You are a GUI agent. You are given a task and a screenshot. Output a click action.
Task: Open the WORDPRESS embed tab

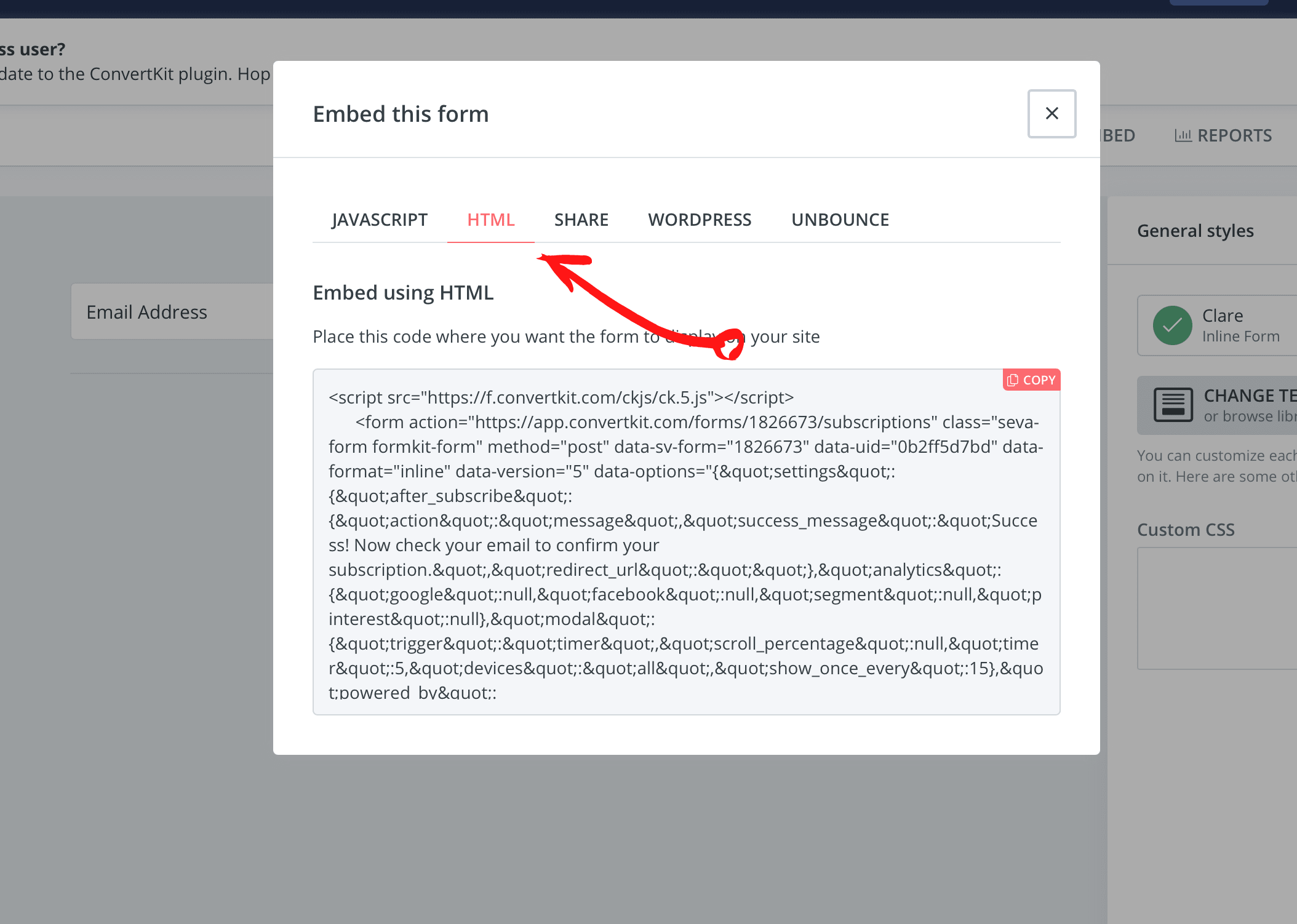tap(700, 220)
